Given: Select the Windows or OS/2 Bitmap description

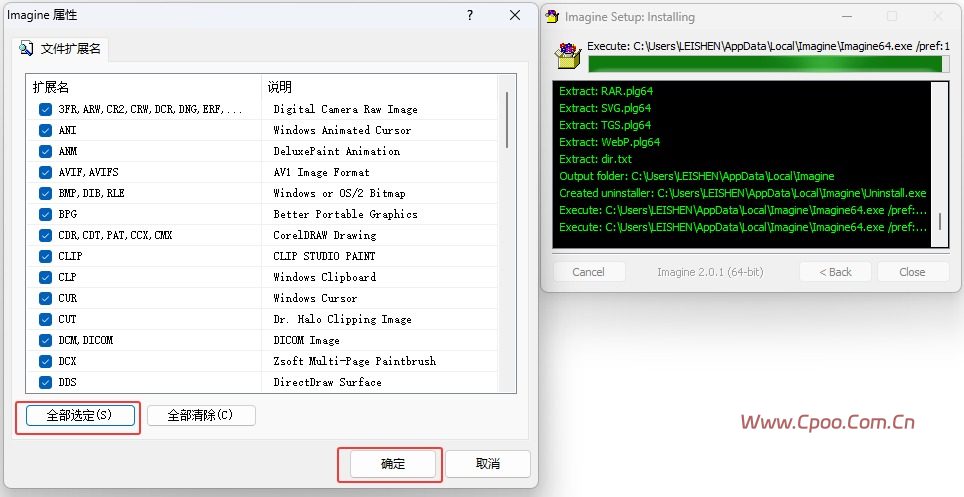Looking at the screenshot, I should click(339, 193).
